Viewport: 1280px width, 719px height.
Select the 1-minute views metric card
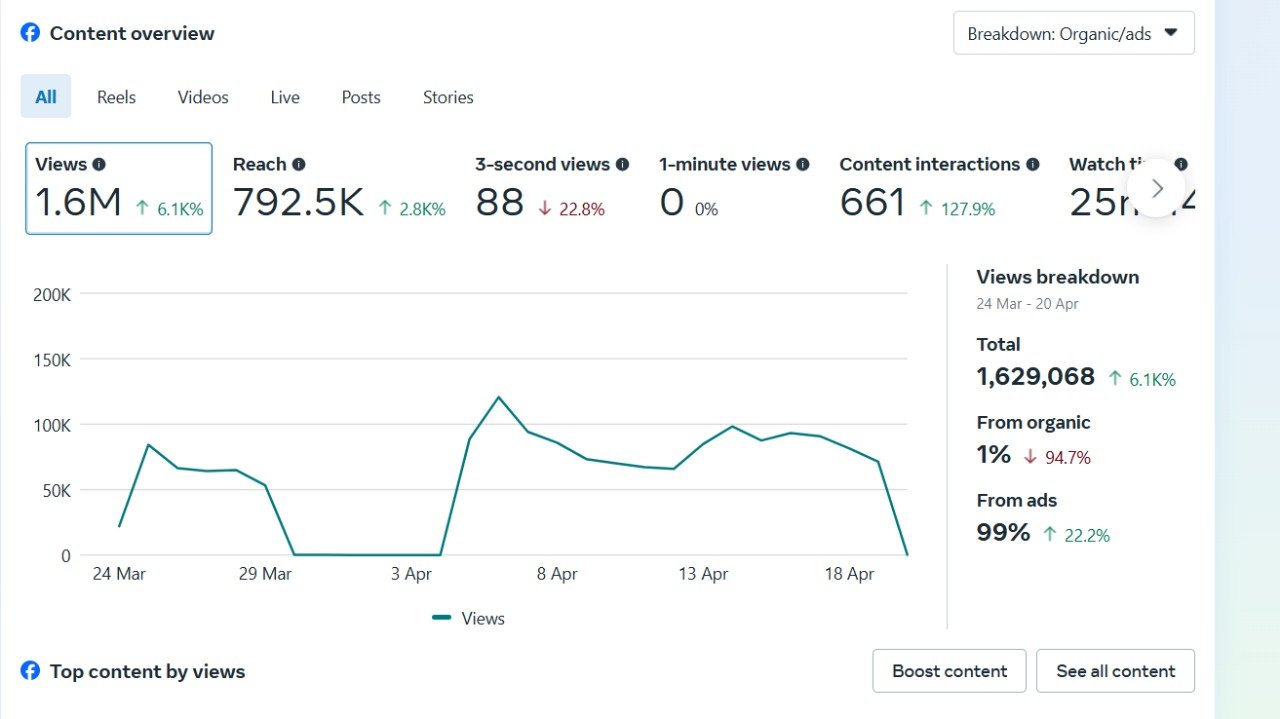click(734, 188)
